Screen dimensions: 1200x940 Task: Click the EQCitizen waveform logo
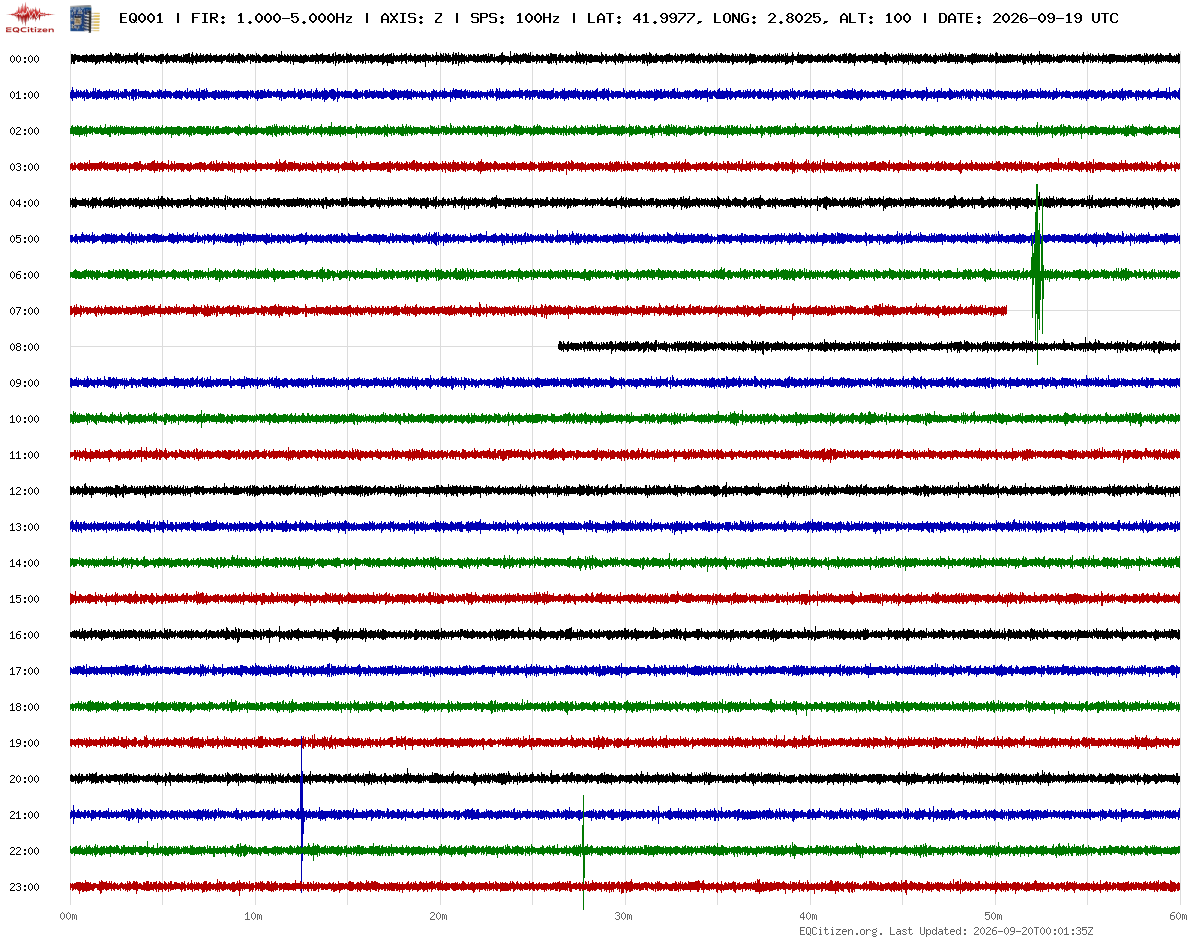[x=29, y=18]
